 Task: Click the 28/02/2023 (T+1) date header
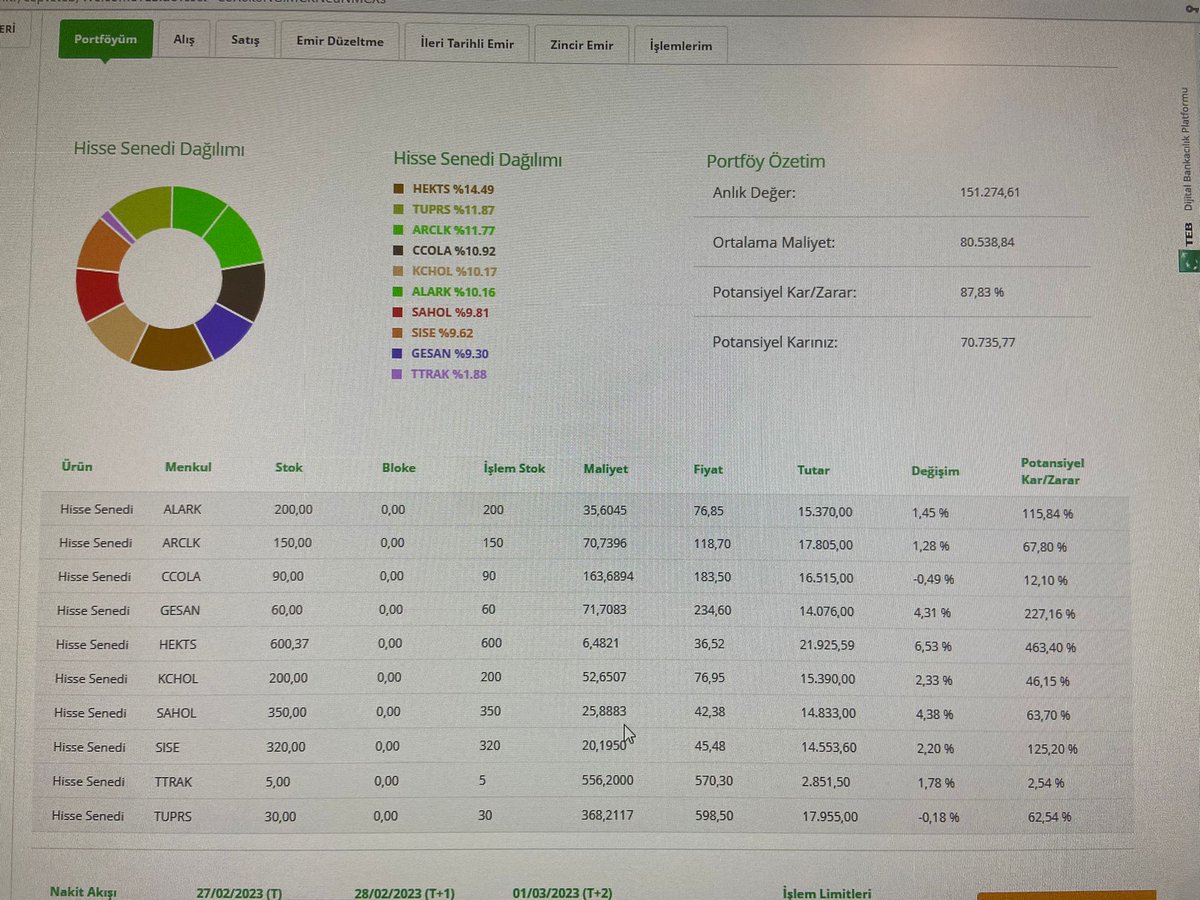click(404, 892)
